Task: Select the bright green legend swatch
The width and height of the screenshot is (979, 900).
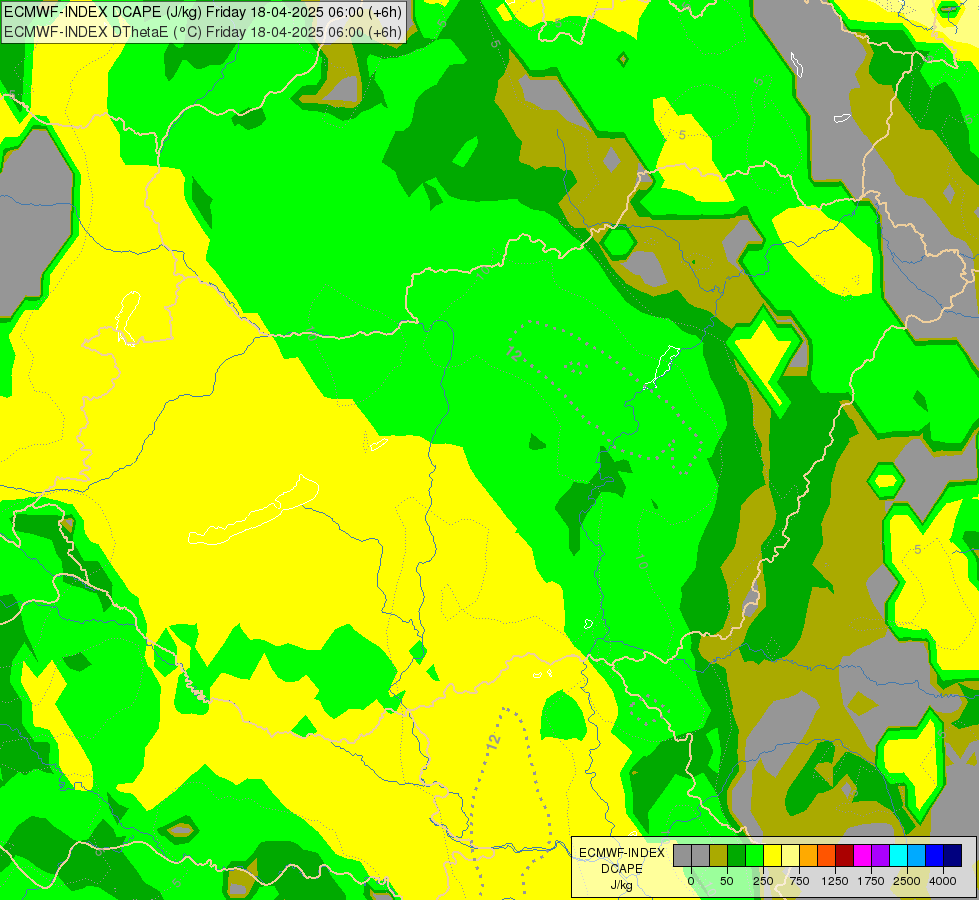Action: (x=755, y=855)
